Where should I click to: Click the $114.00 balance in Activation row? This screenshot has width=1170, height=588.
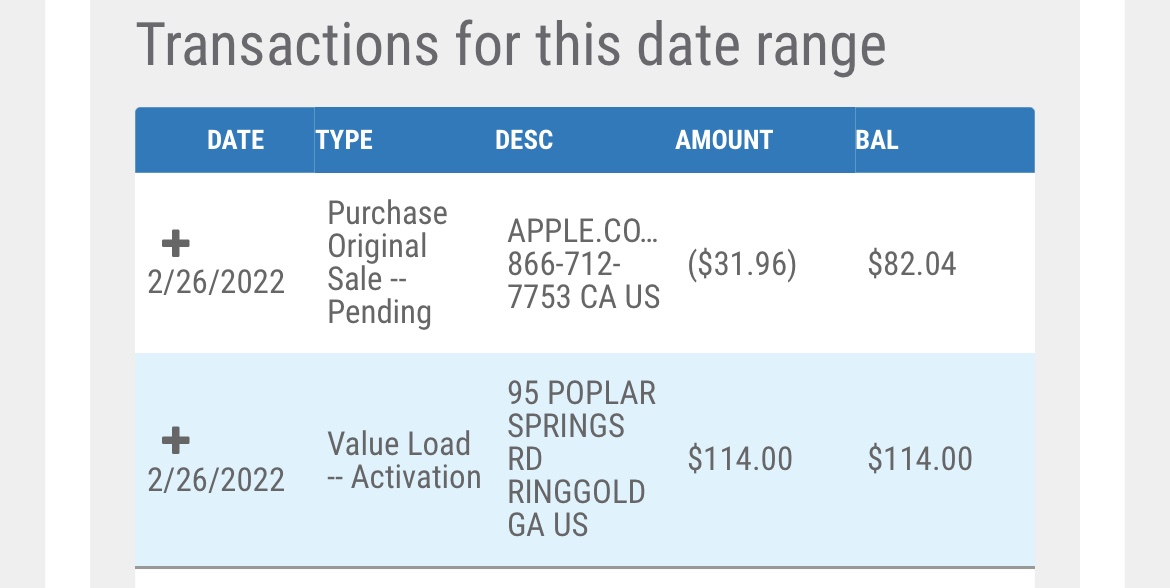pyautogui.click(x=920, y=459)
